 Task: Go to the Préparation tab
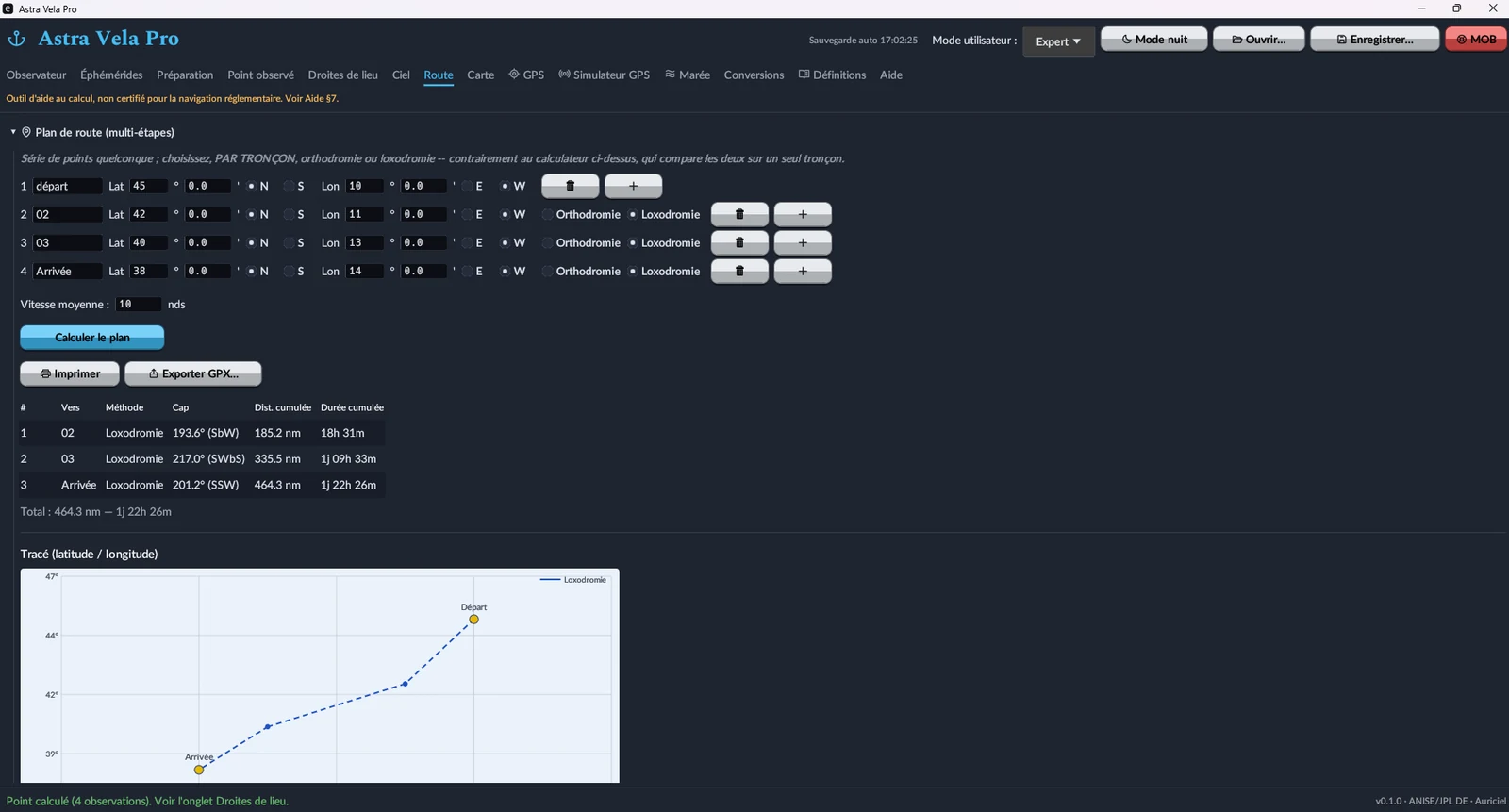[185, 75]
